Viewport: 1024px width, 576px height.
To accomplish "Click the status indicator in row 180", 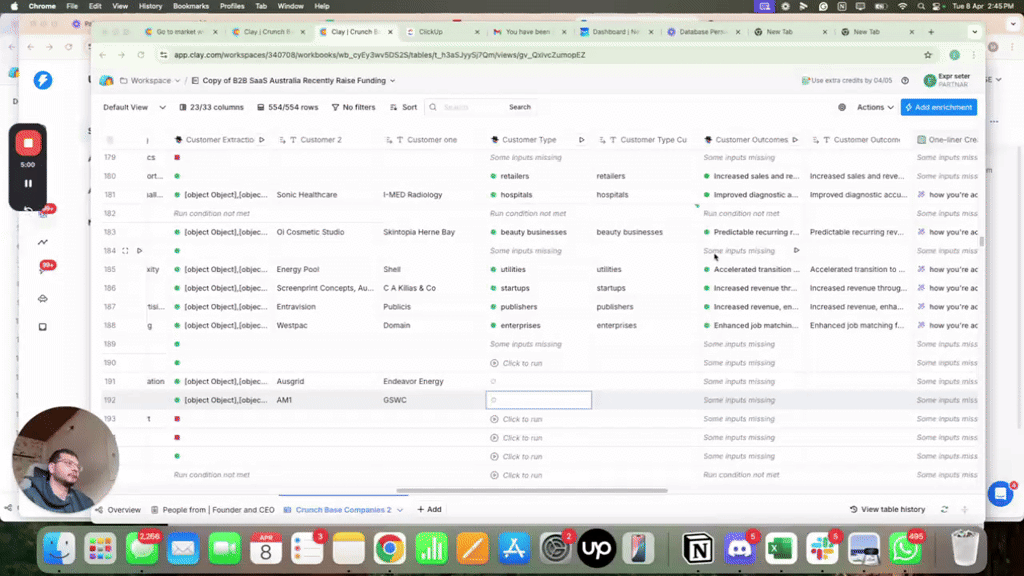I will point(177,176).
